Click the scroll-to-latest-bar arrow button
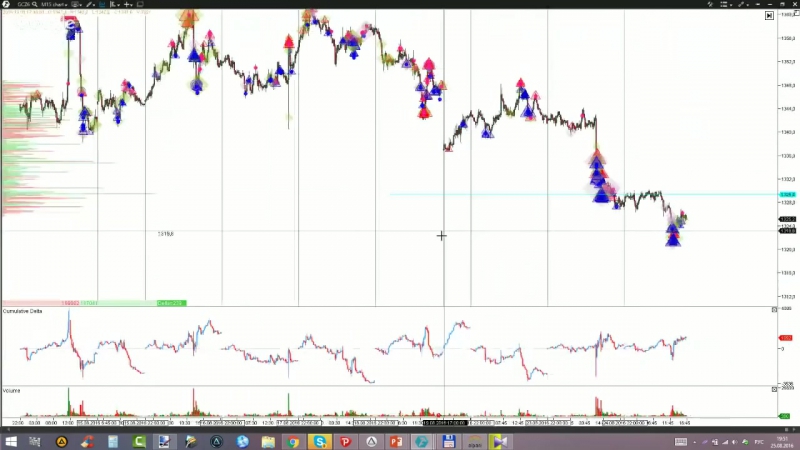 pos(769,16)
